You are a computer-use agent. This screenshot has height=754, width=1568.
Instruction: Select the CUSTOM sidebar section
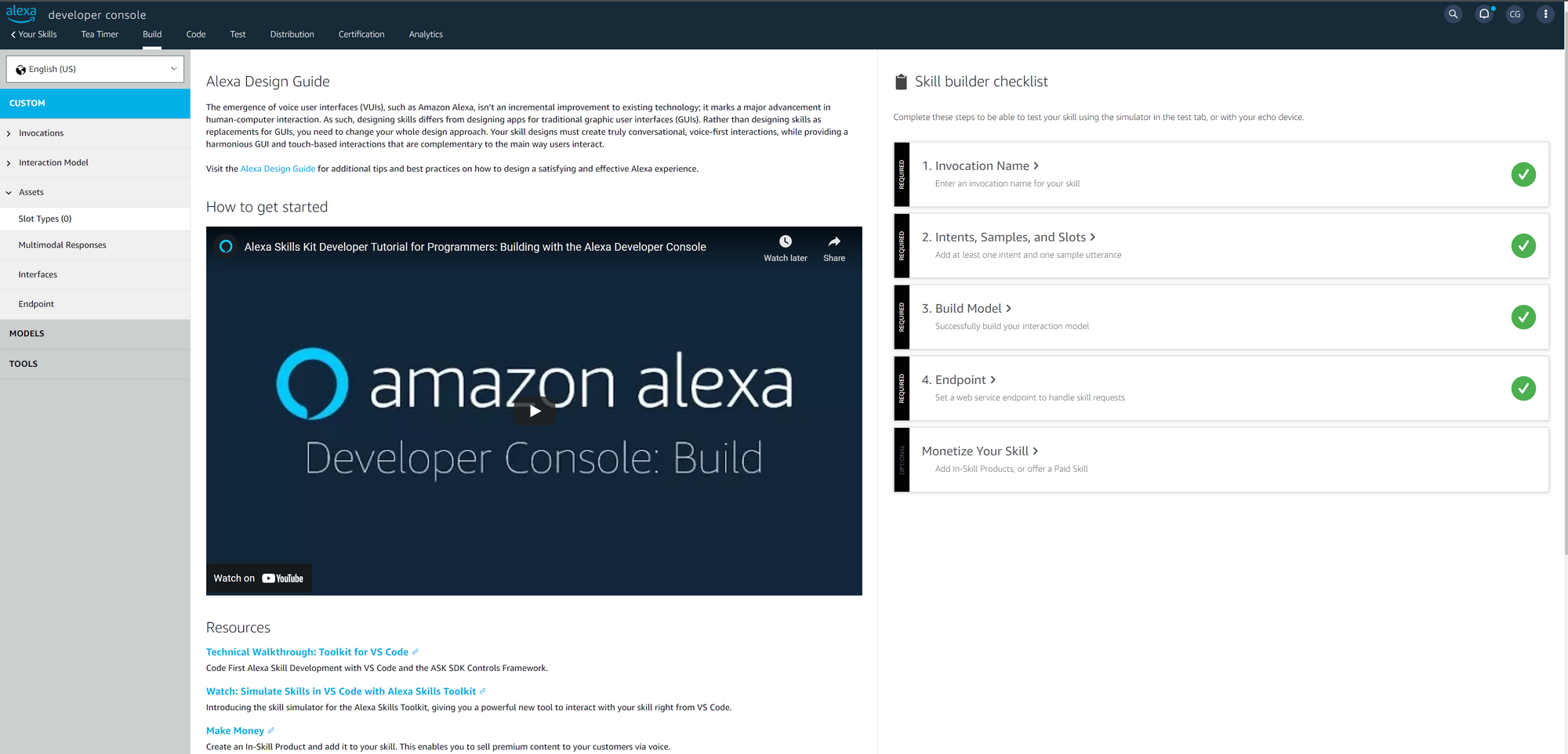pyautogui.click(x=95, y=103)
